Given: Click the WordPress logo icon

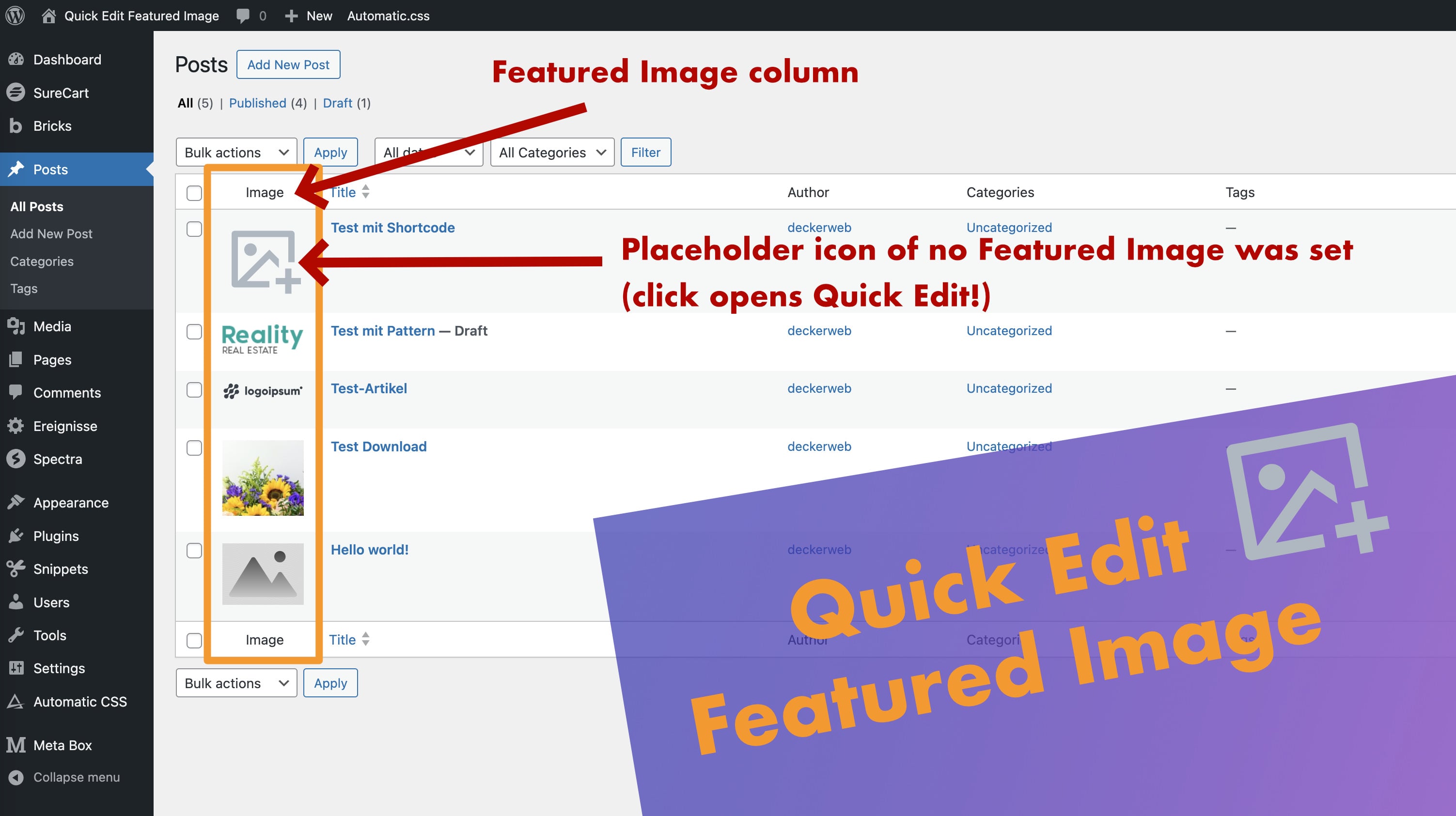Looking at the screenshot, I should click(15, 15).
